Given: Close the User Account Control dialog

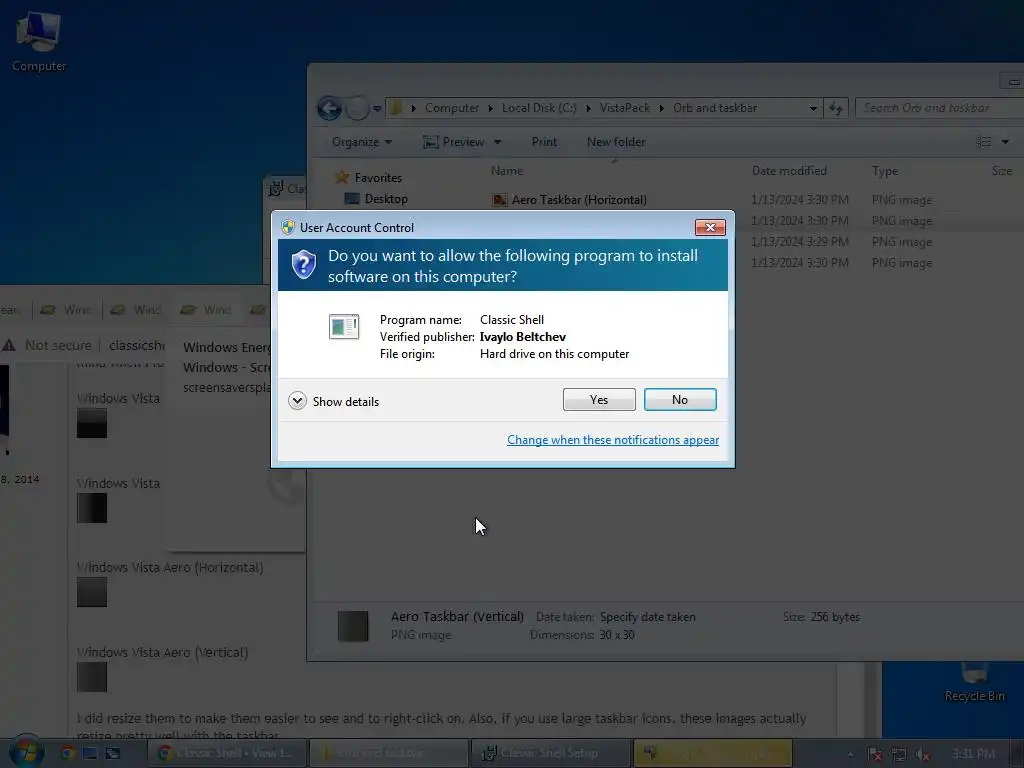Looking at the screenshot, I should (710, 227).
